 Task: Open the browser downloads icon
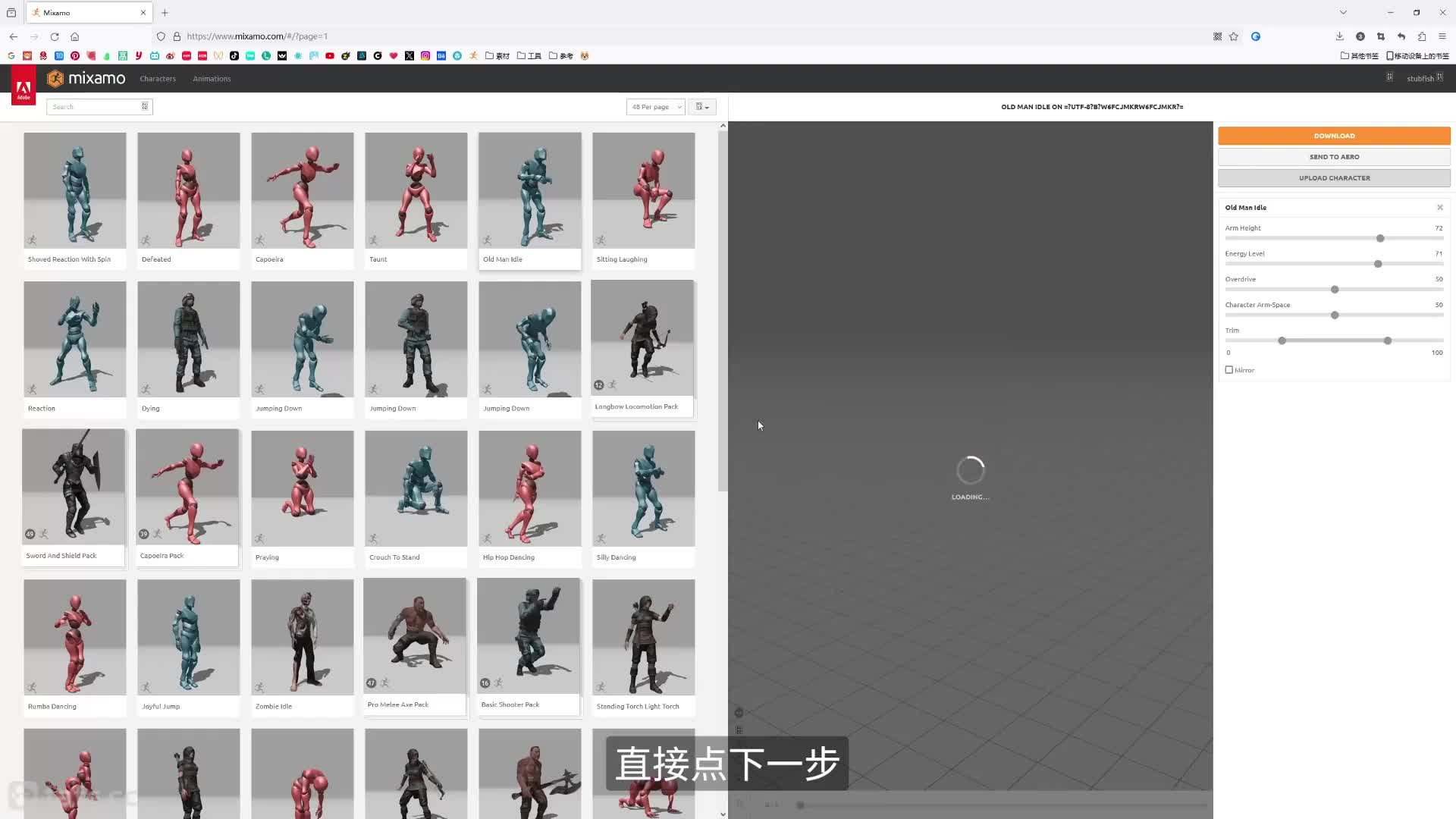coord(1339,36)
